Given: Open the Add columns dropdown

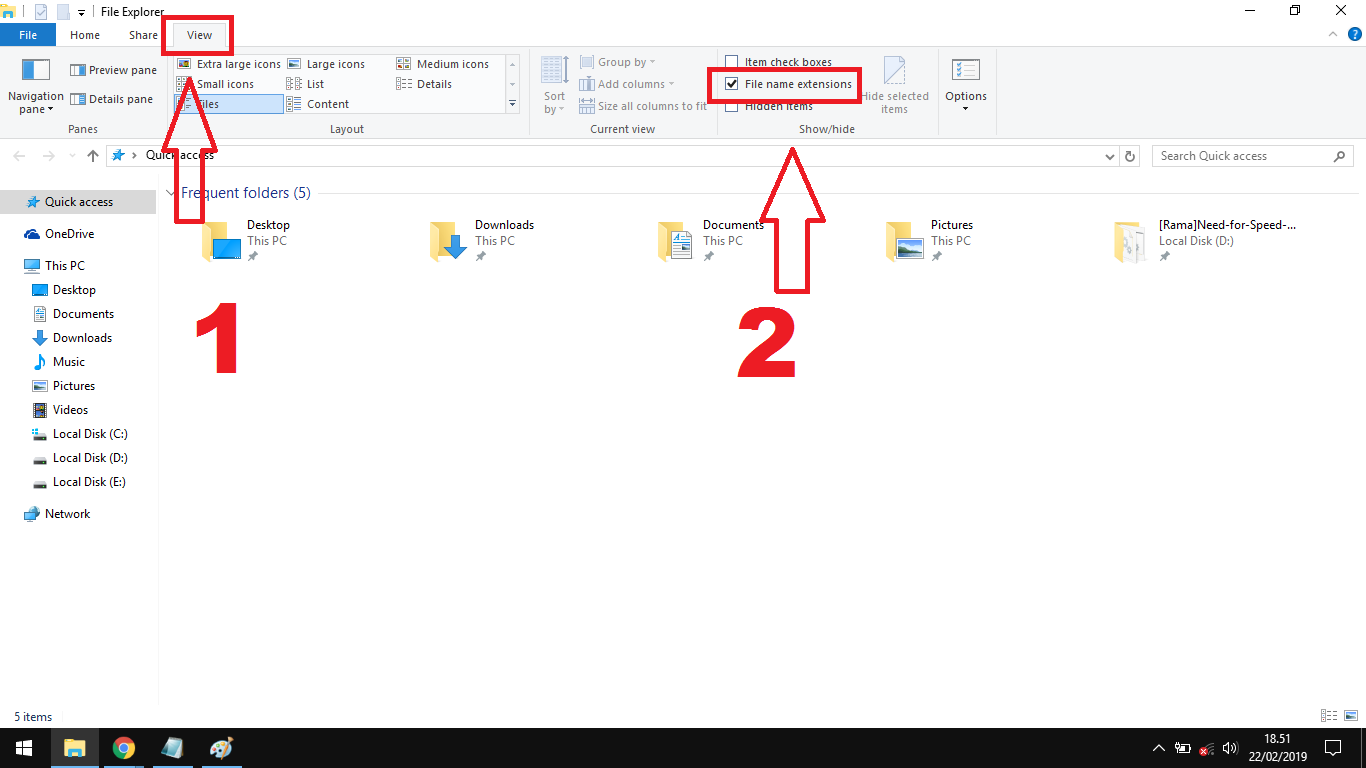Looking at the screenshot, I should (x=626, y=84).
